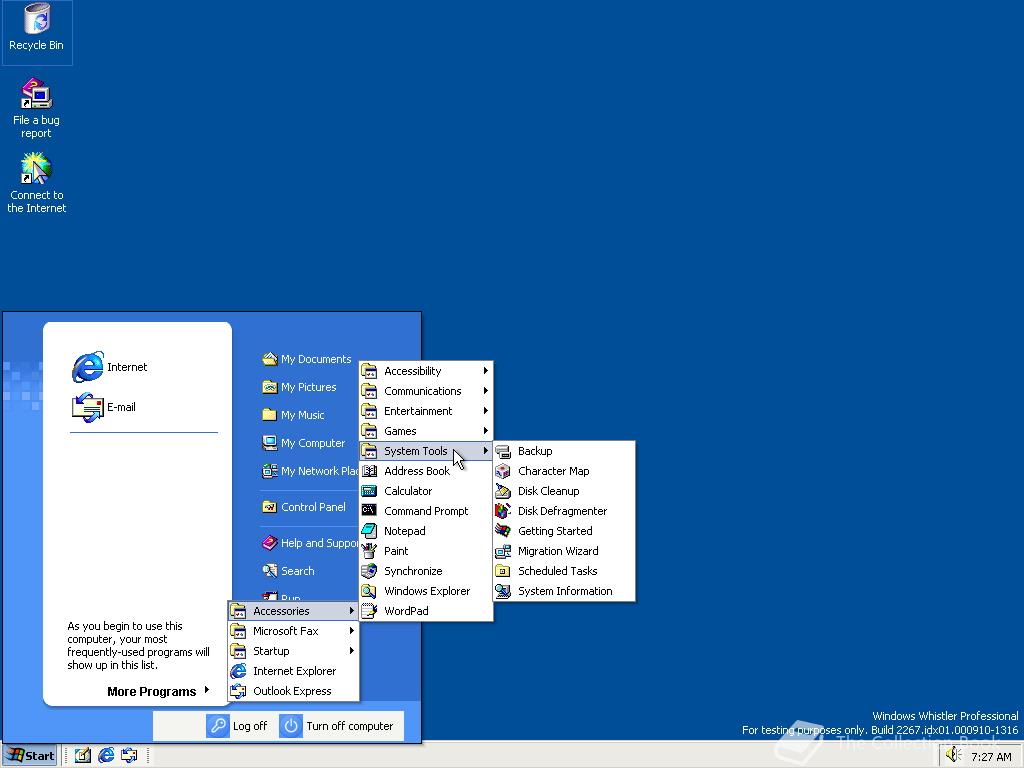This screenshot has width=1024, height=768.
Task: Select Startup in More Programs menu
Action: click(293, 651)
